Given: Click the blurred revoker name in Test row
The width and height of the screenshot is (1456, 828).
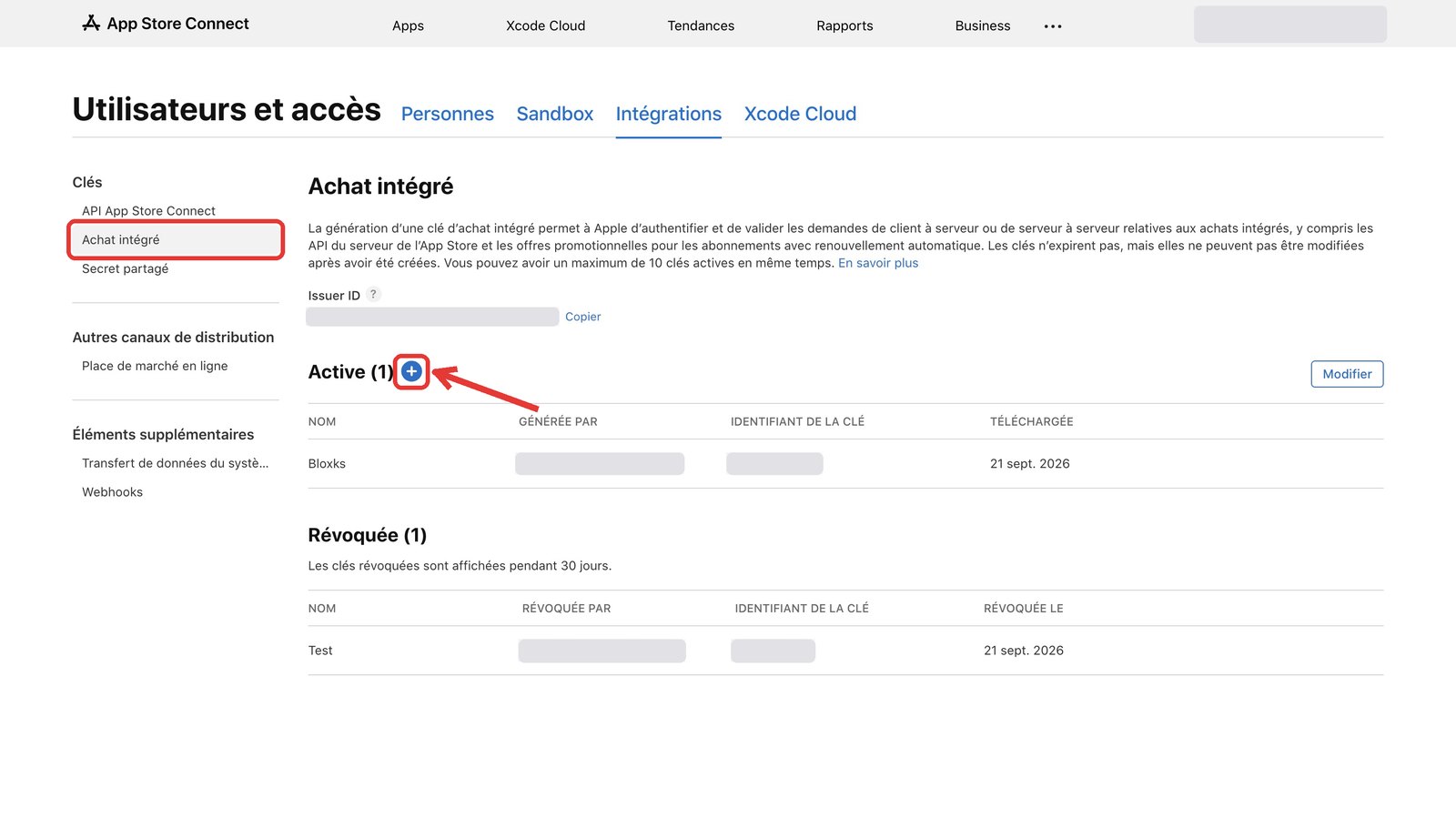Looking at the screenshot, I should (602, 651).
